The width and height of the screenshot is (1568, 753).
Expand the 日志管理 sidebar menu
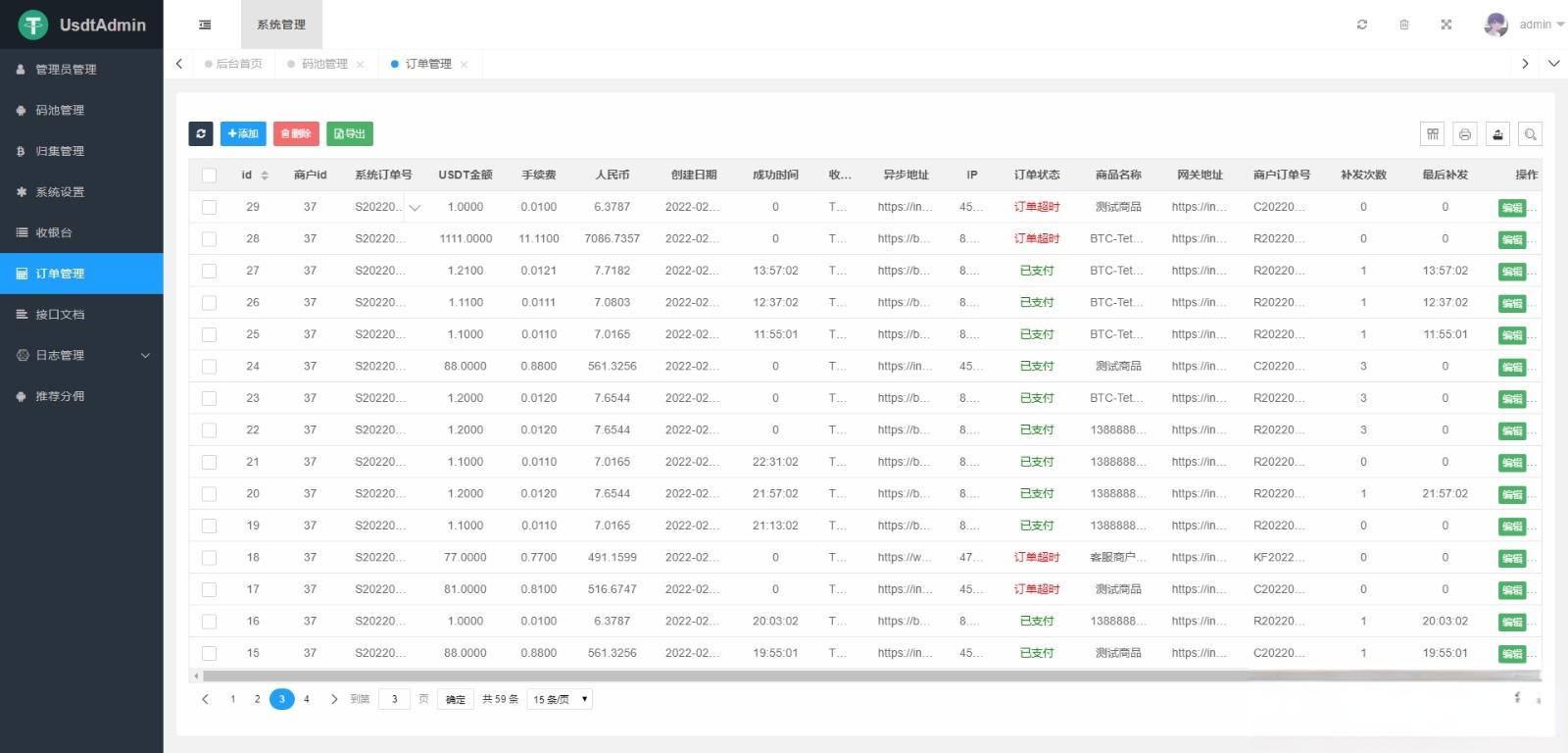coord(81,355)
